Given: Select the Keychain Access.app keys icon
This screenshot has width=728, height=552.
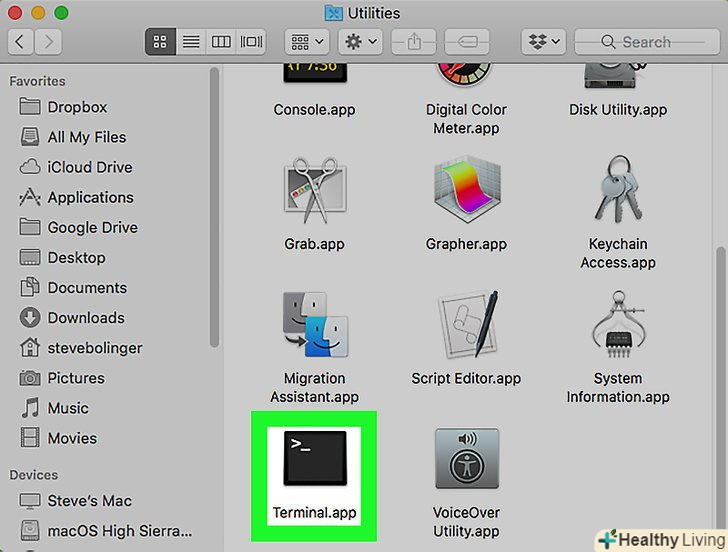Looking at the screenshot, I should [x=618, y=189].
